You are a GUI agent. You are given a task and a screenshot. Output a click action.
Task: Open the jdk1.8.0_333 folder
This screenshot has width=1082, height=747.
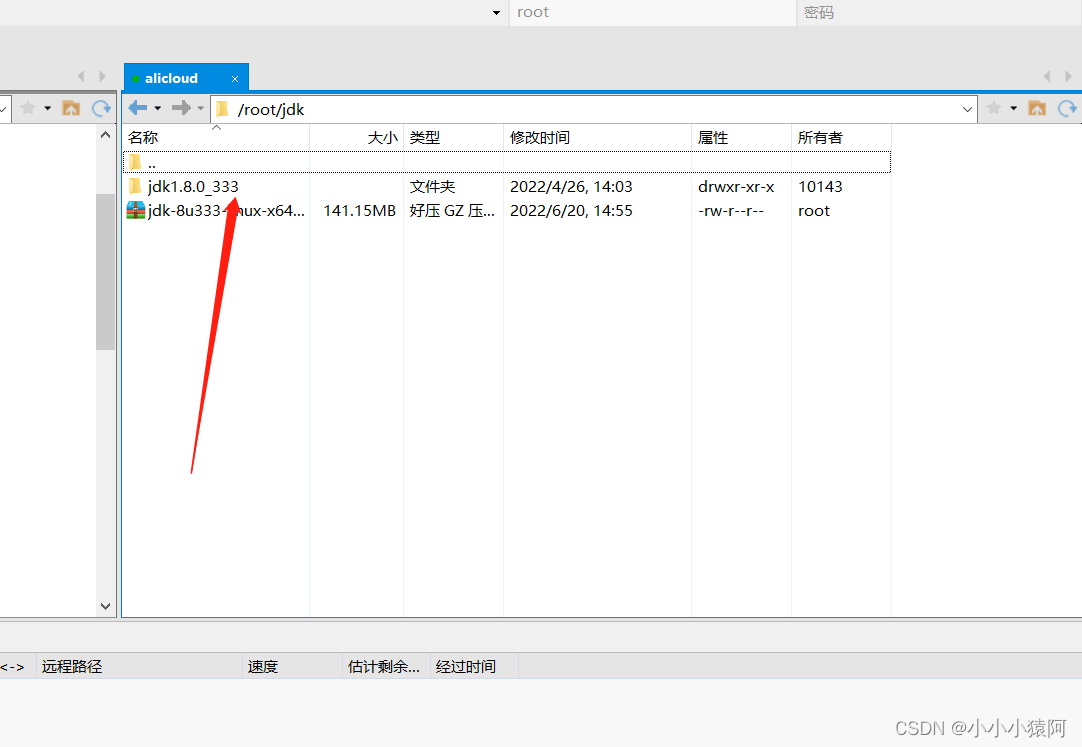[x=193, y=186]
